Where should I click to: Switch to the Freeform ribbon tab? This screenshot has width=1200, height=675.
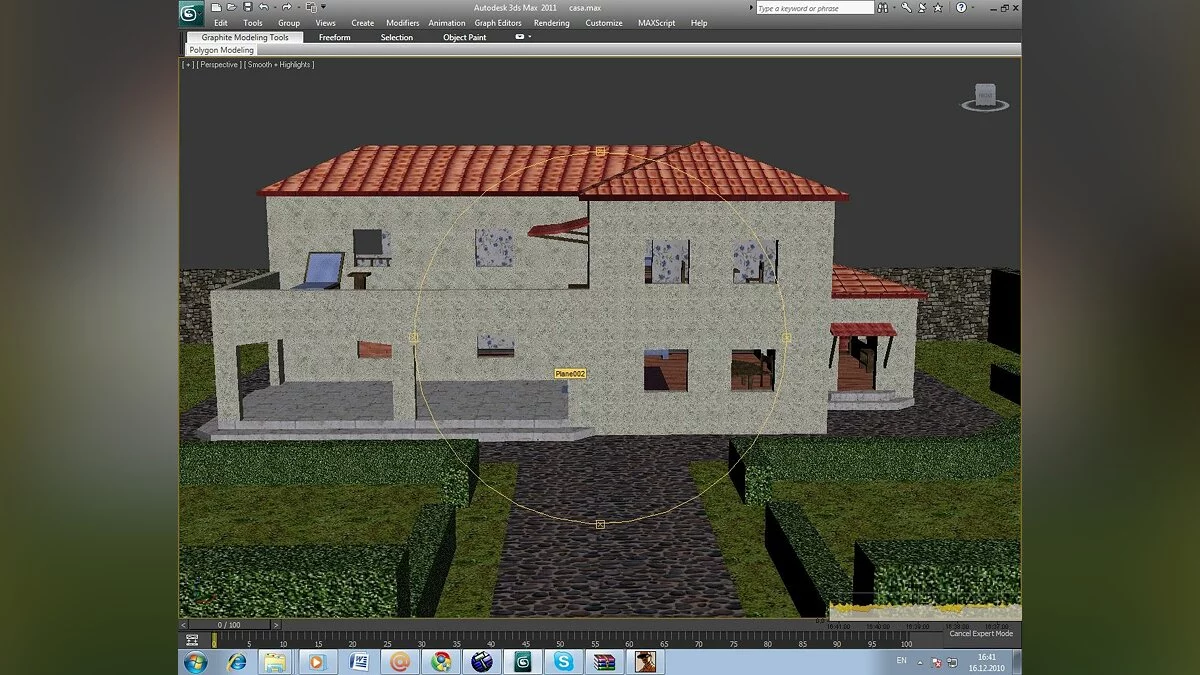334,37
